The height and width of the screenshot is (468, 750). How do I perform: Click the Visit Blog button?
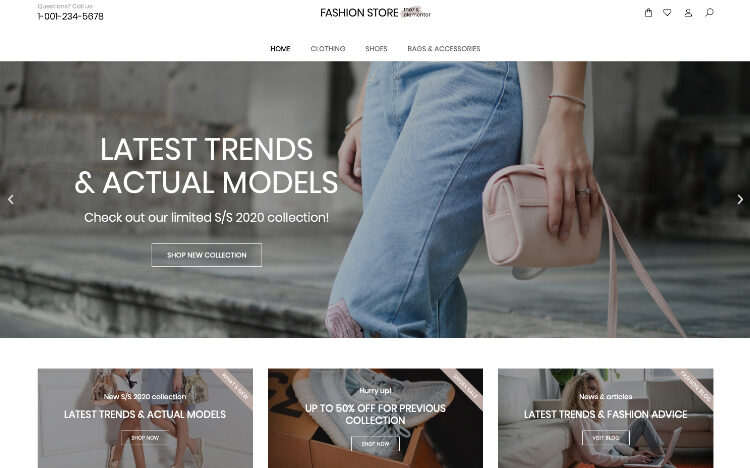tap(606, 437)
